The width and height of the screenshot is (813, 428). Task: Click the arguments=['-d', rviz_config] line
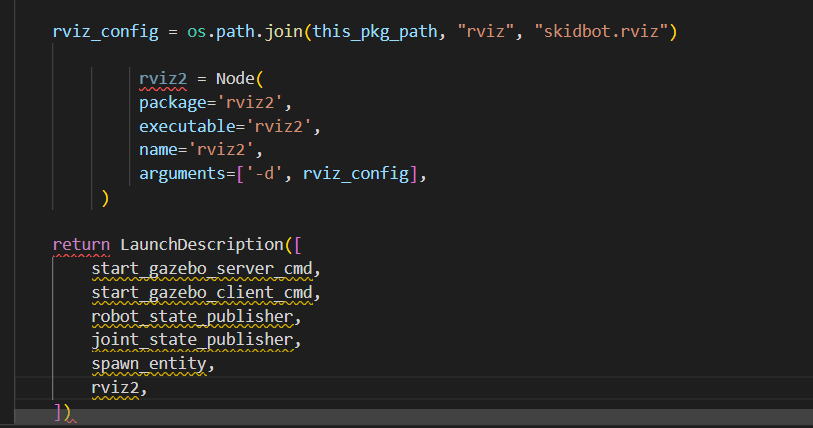coord(283,174)
